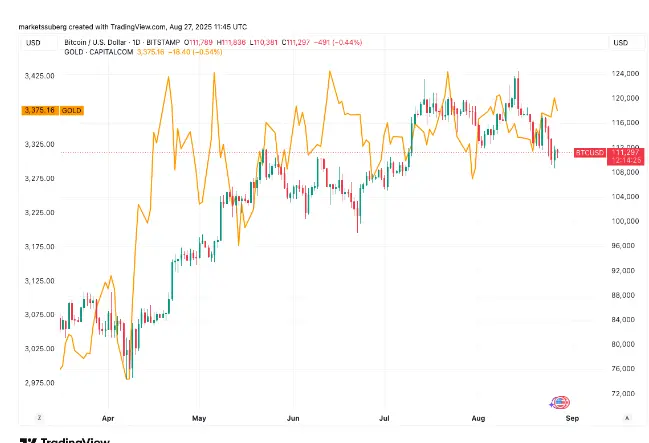Click the orange 3,375.16 value tag
Image resolution: width=649 pixels, height=443 pixels.
pyautogui.click(x=40, y=111)
